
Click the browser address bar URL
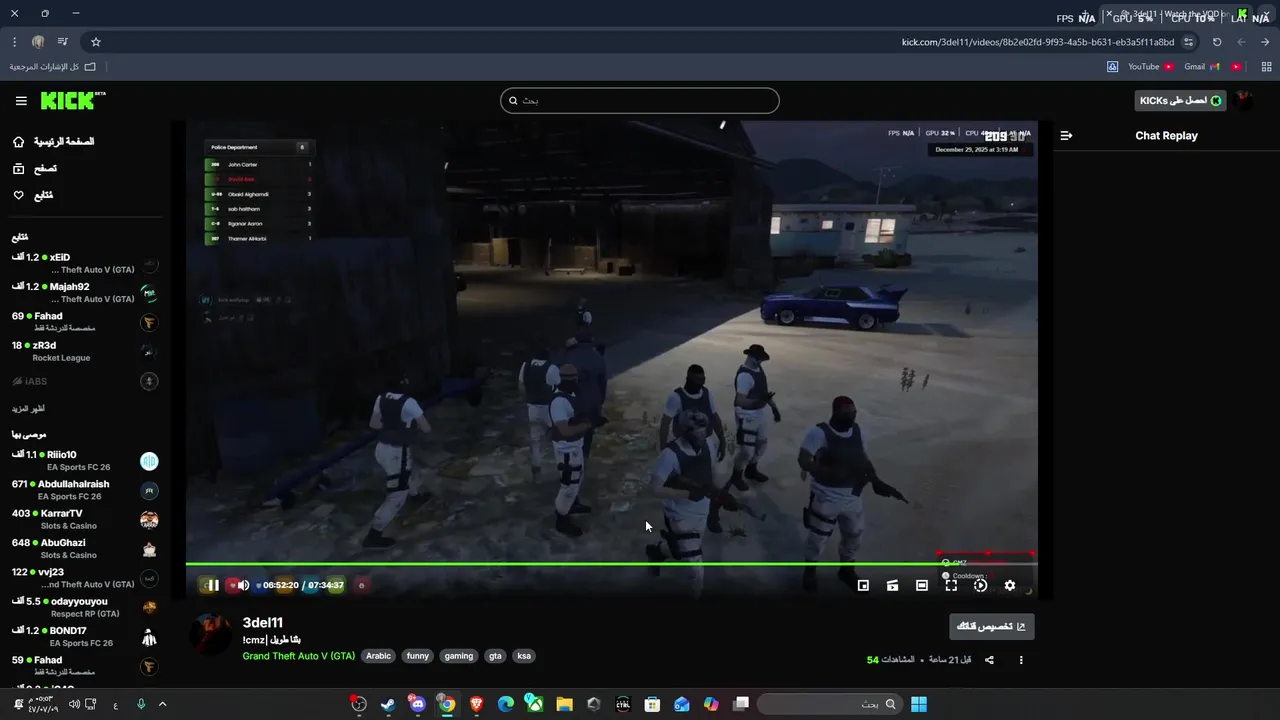[1038, 42]
